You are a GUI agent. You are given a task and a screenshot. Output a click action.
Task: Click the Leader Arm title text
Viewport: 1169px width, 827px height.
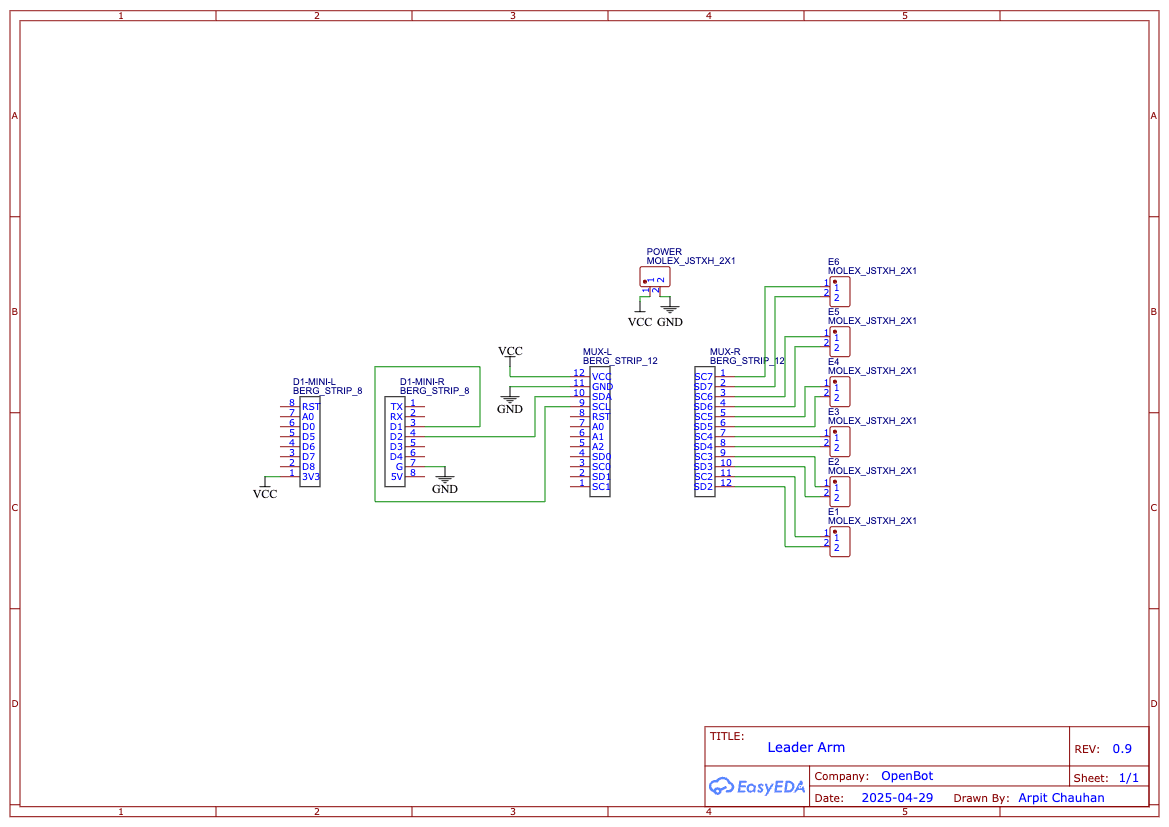(x=806, y=747)
